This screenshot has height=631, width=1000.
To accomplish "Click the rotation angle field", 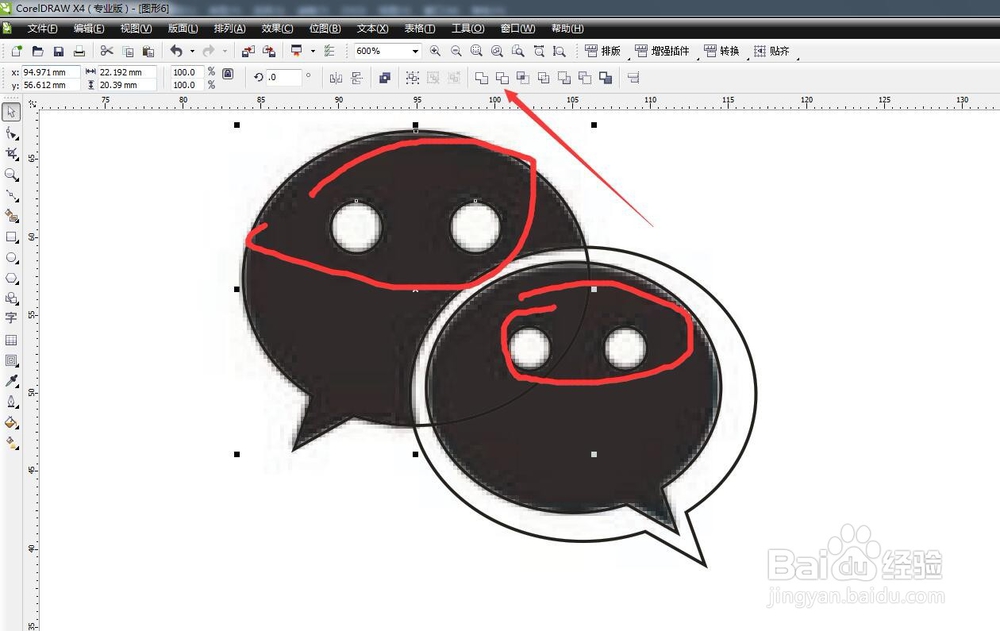I will [284, 77].
